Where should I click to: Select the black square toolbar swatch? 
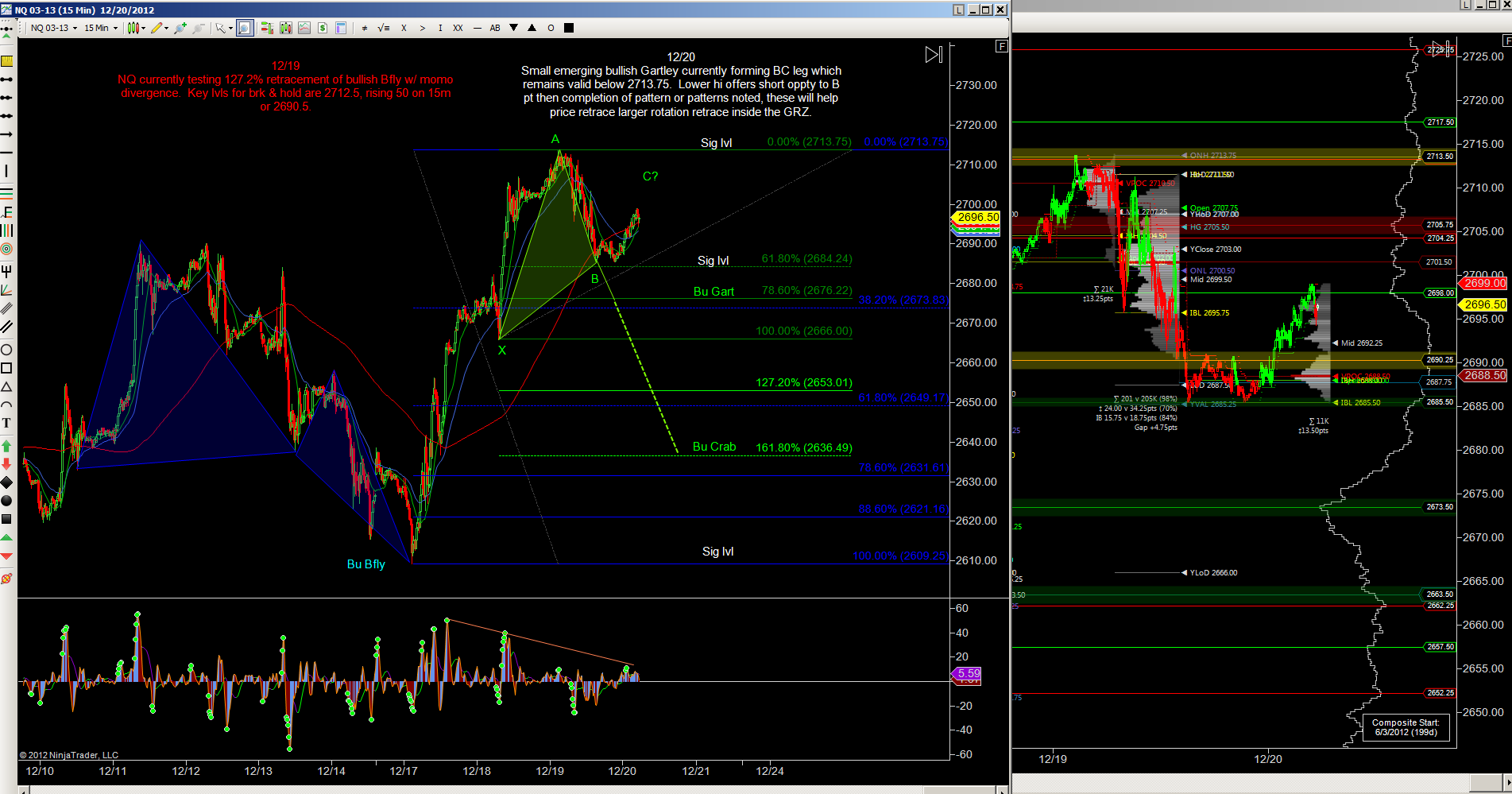[x=569, y=28]
